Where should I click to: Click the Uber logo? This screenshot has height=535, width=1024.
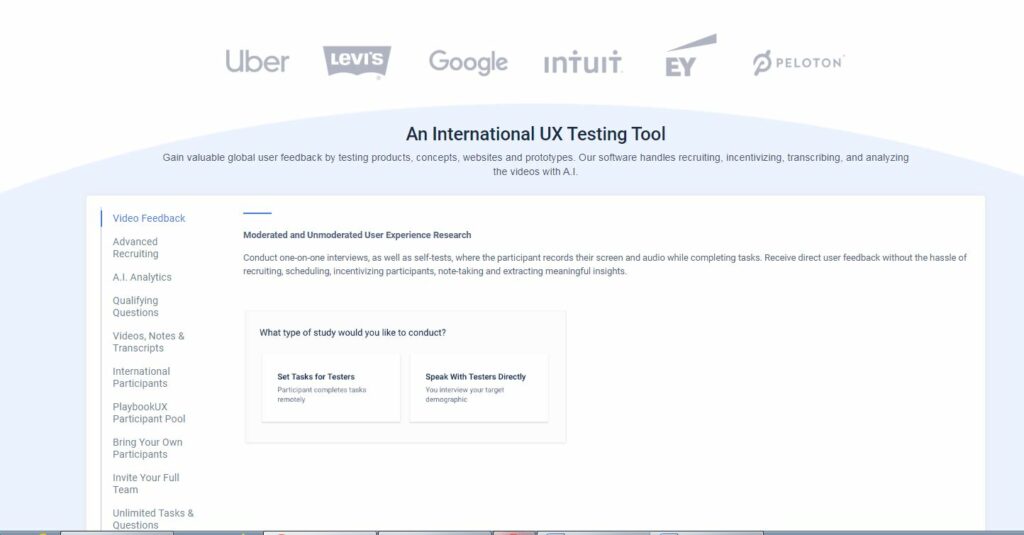pyautogui.click(x=257, y=61)
